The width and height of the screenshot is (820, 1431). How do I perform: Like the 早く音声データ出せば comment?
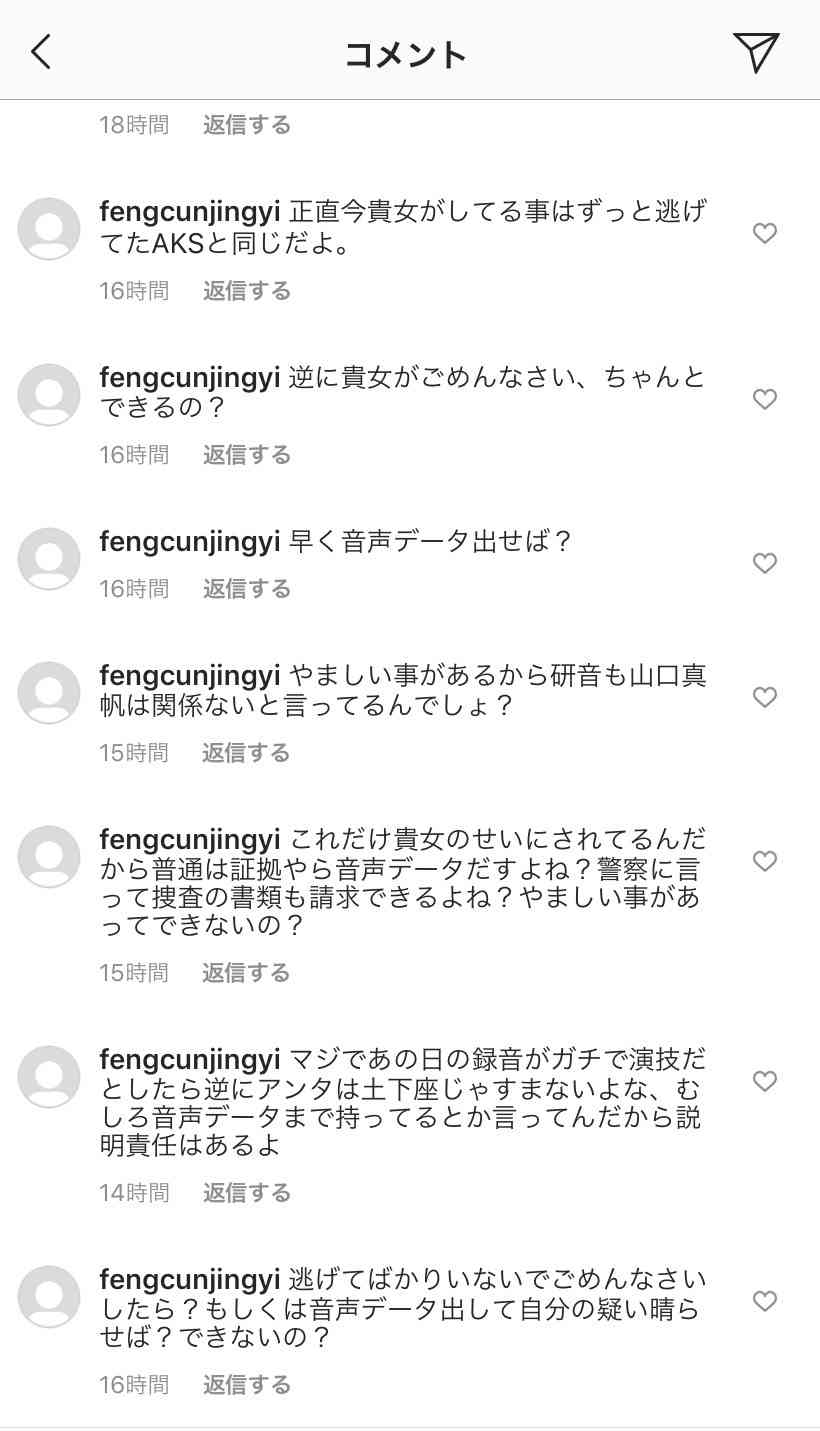tap(765, 564)
